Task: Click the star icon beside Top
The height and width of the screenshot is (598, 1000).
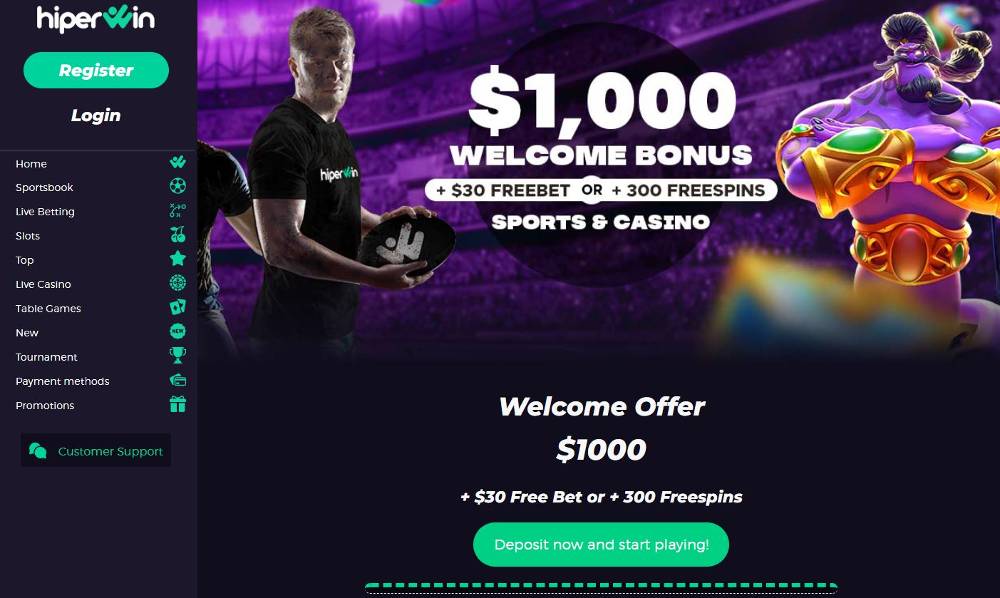Action: 178,258
